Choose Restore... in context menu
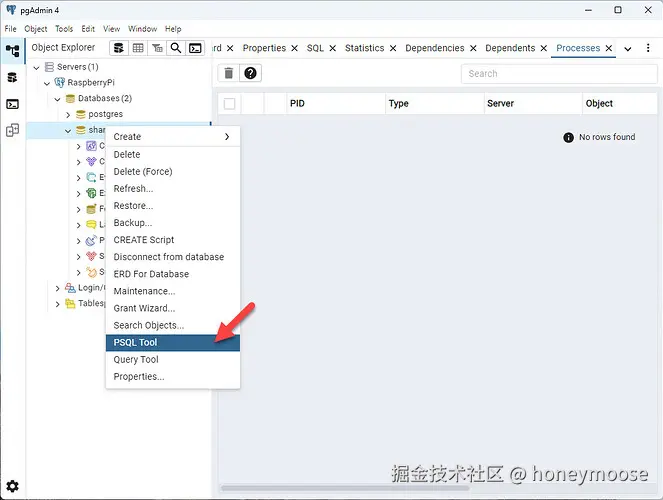This screenshot has height=500, width=663. pyautogui.click(x=173, y=206)
